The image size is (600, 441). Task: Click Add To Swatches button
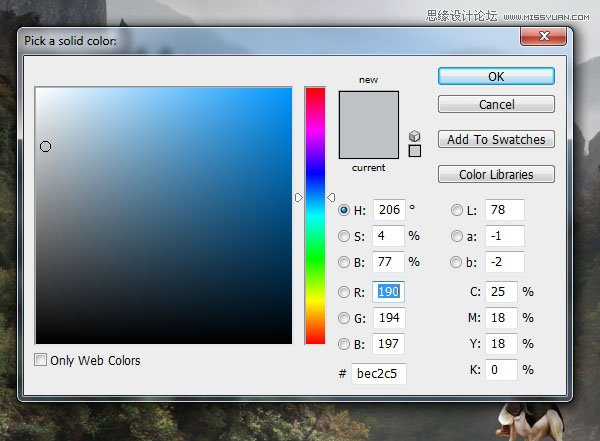click(x=496, y=139)
